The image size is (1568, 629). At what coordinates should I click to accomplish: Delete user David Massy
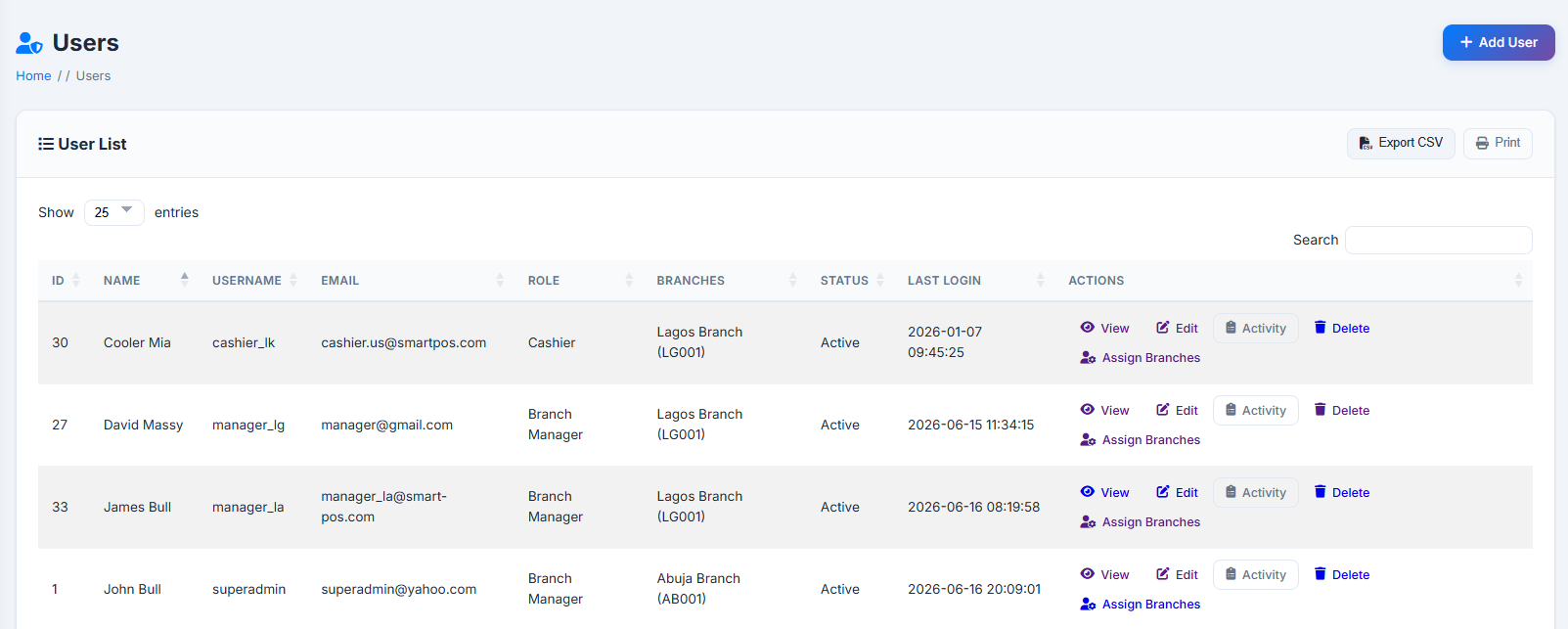pyautogui.click(x=1341, y=411)
